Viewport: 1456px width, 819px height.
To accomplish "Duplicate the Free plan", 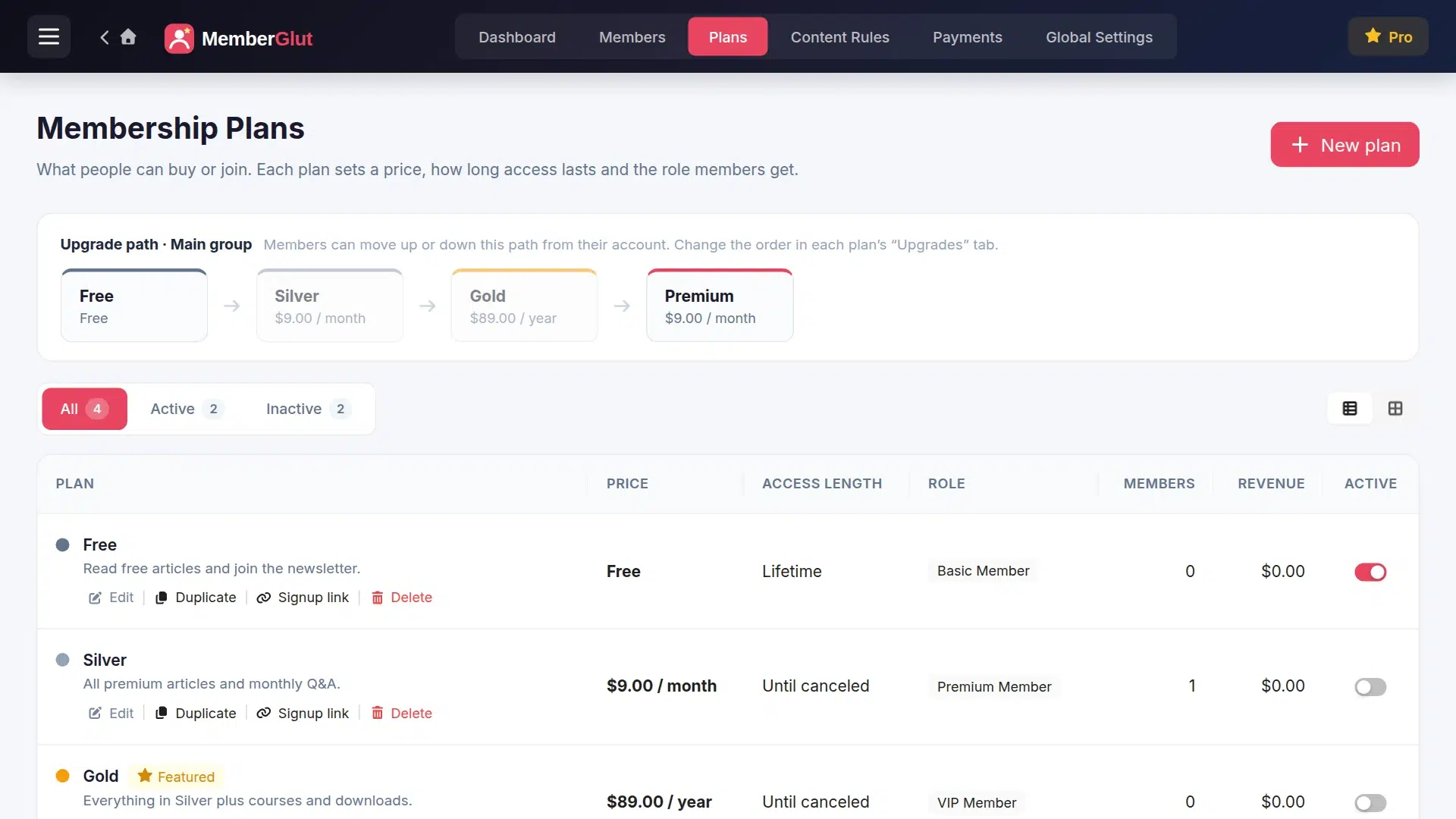I will click(x=196, y=598).
